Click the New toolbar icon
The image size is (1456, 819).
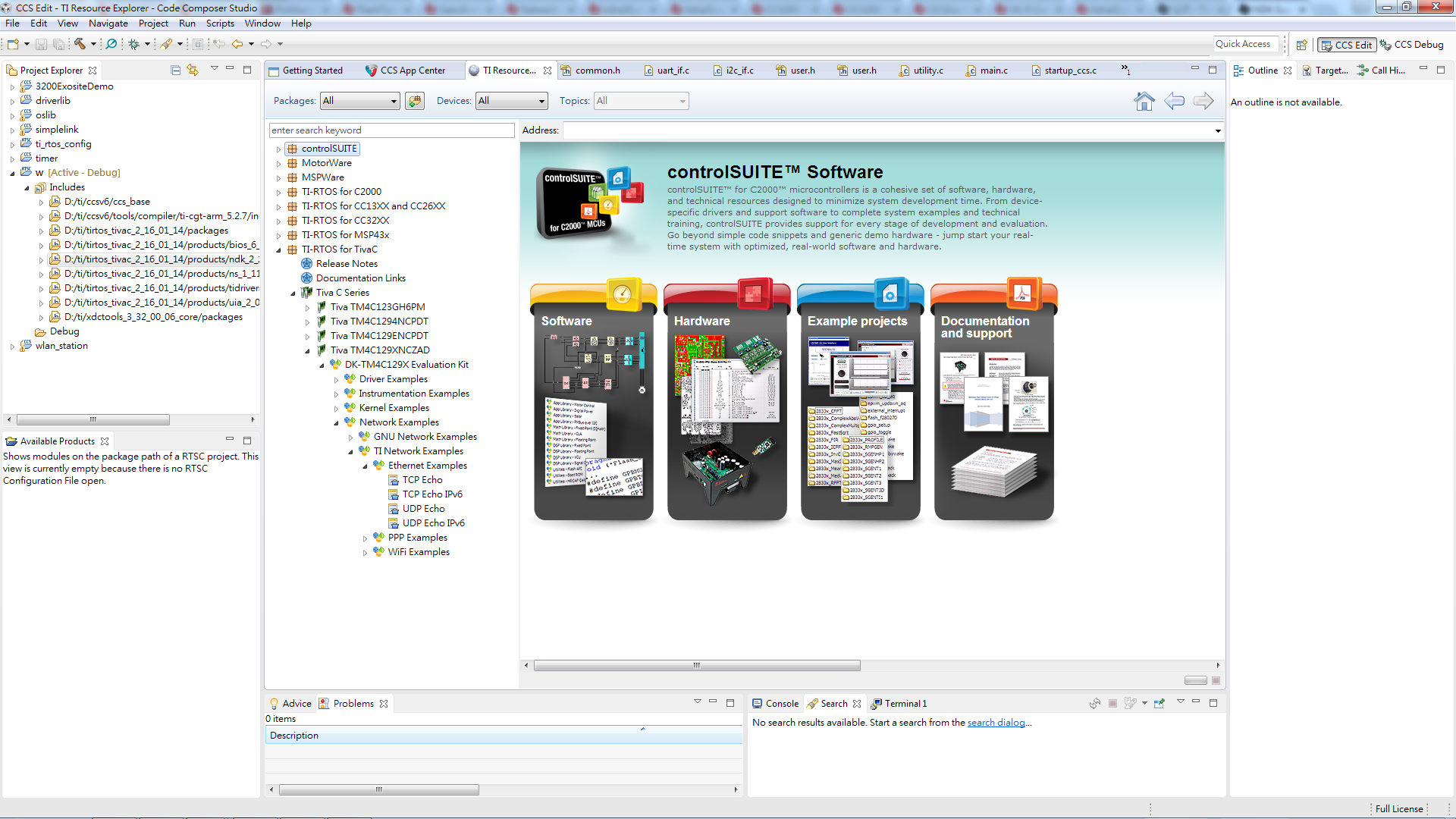click(x=13, y=44)
